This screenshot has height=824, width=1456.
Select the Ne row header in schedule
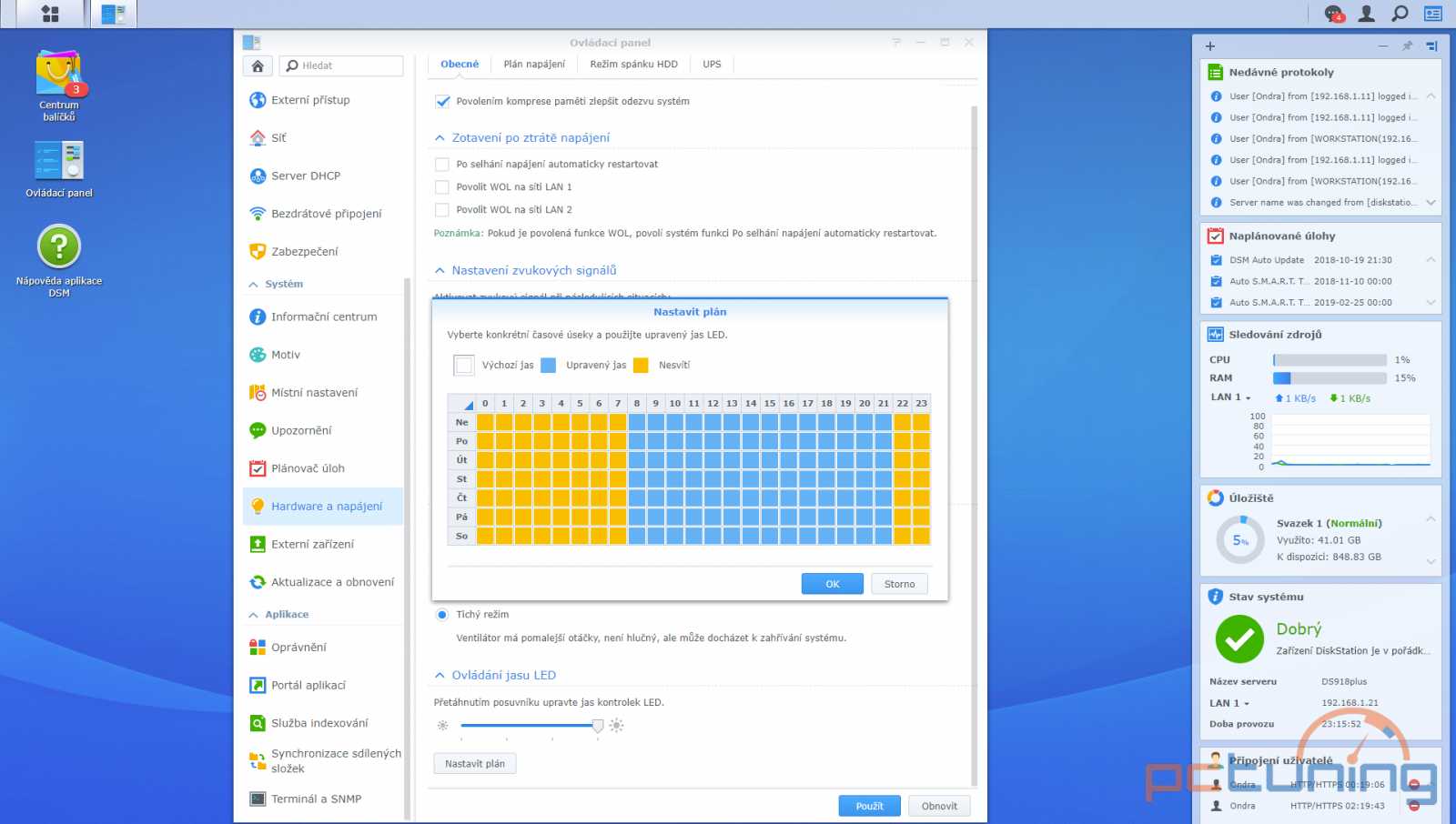[x=462, y=422]
